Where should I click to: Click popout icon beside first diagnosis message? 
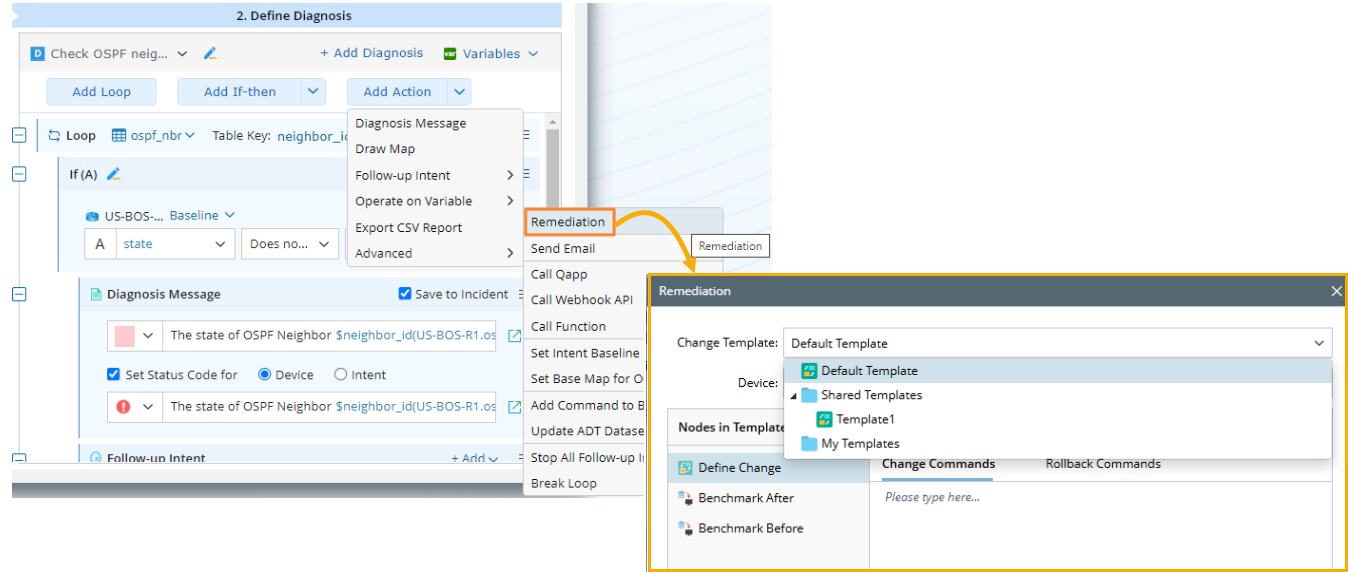(514, 336)
